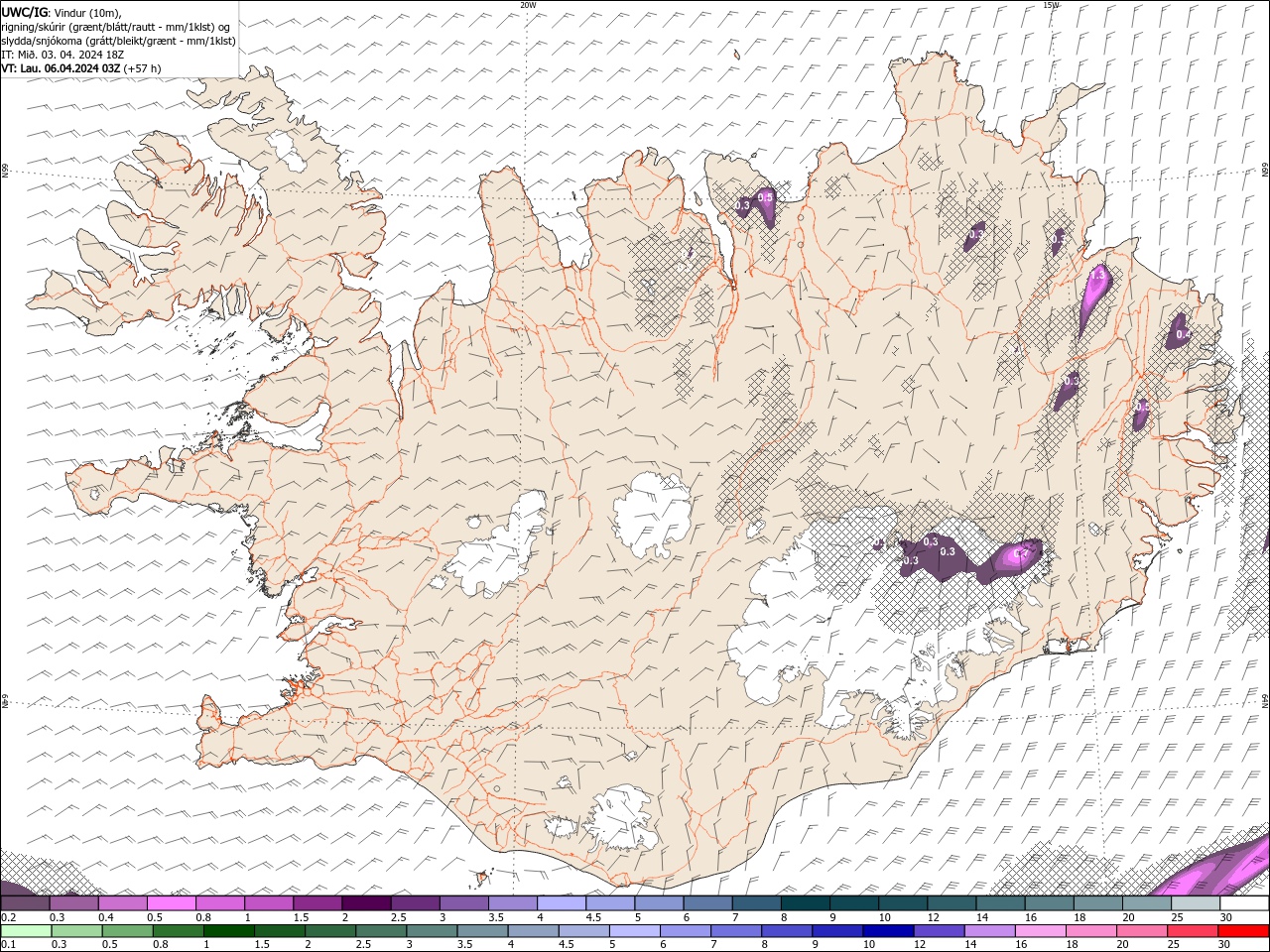Click the '20W' longitude label
The width and height of the screenshot is (1270, 952).
(528, 5)
